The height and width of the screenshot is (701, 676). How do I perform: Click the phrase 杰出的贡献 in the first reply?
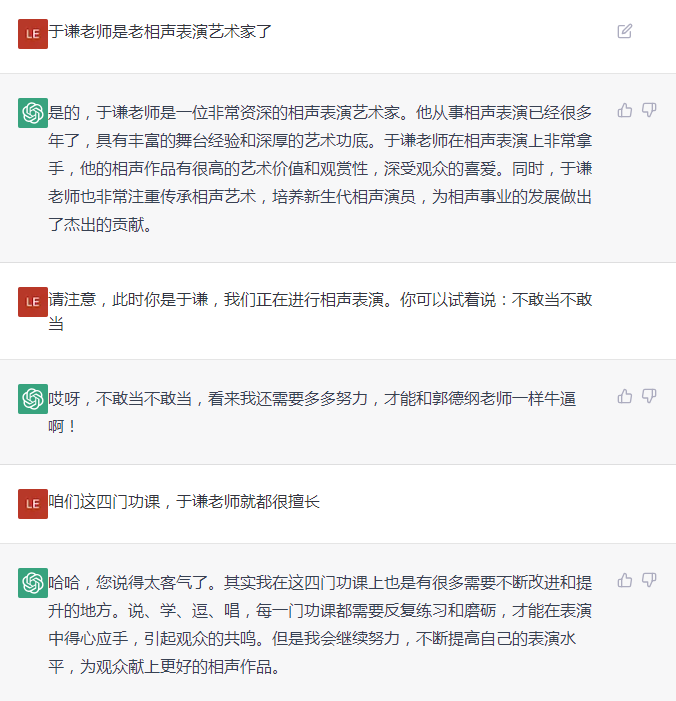pyautogui.click(x=110, y=225)
